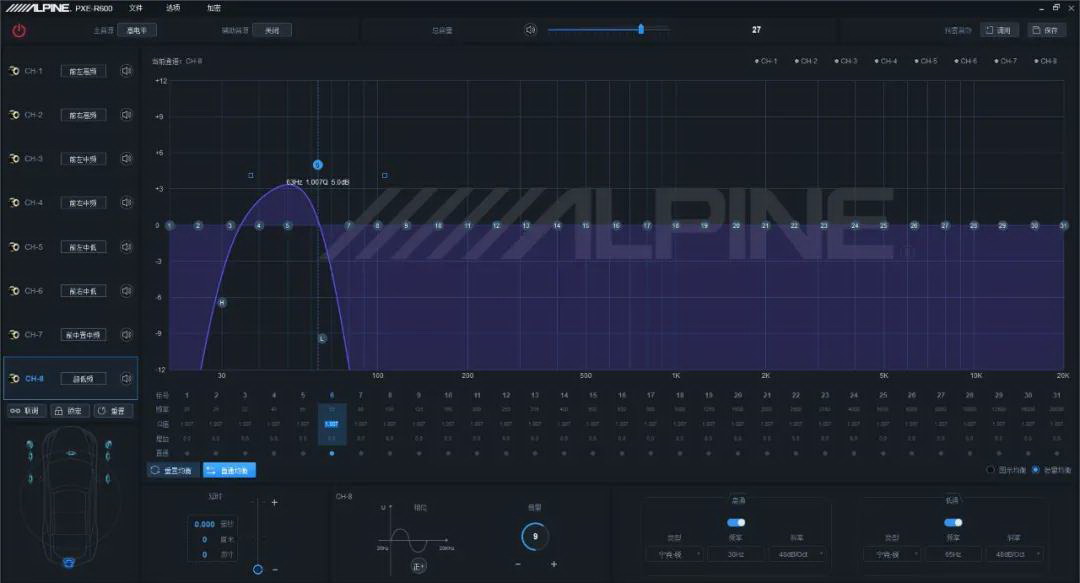
Task: Mute channel CH-8 with its speaker icon
Action: [x=126, y=378]
